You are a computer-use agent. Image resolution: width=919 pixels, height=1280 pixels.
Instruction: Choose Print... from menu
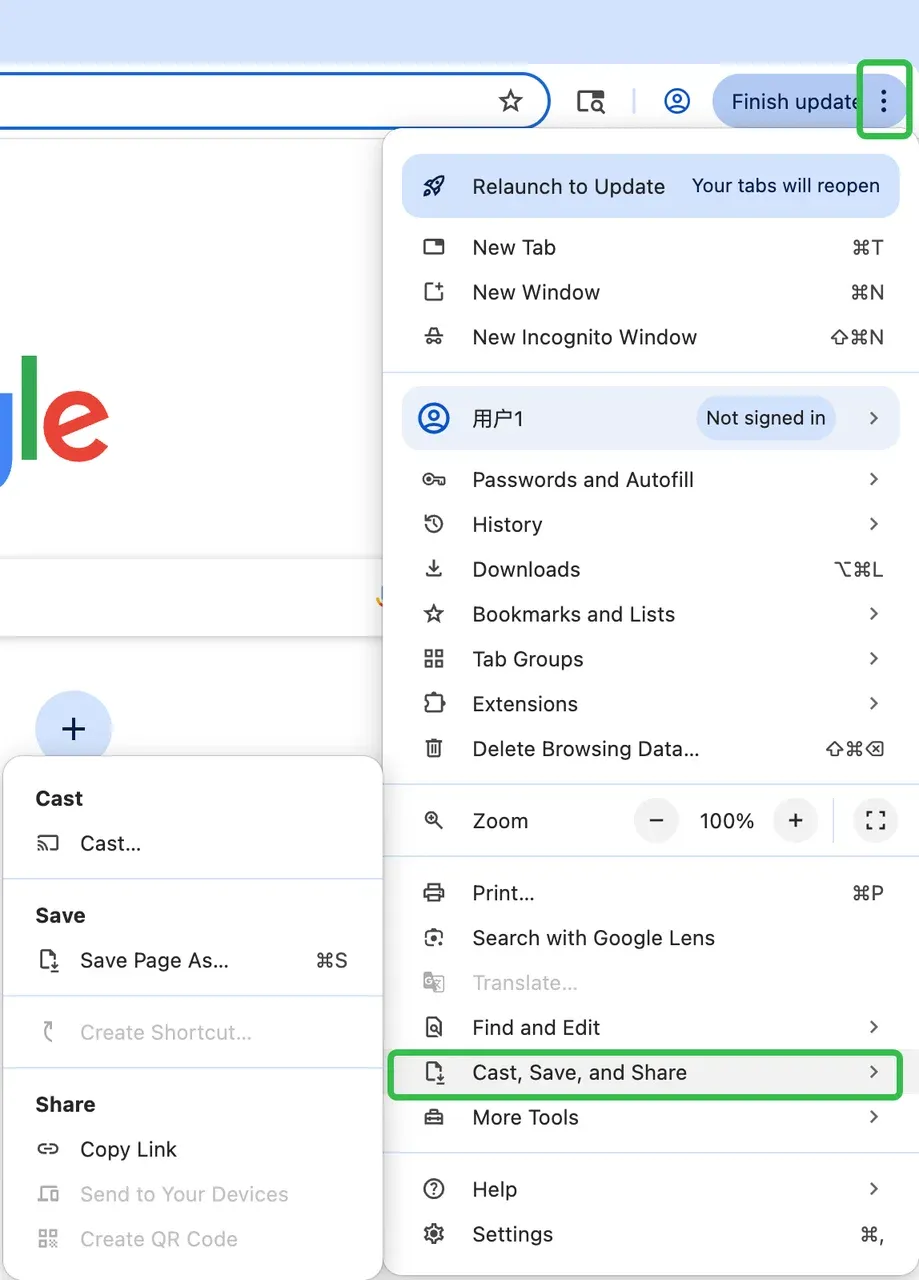(x=651, y=893)
